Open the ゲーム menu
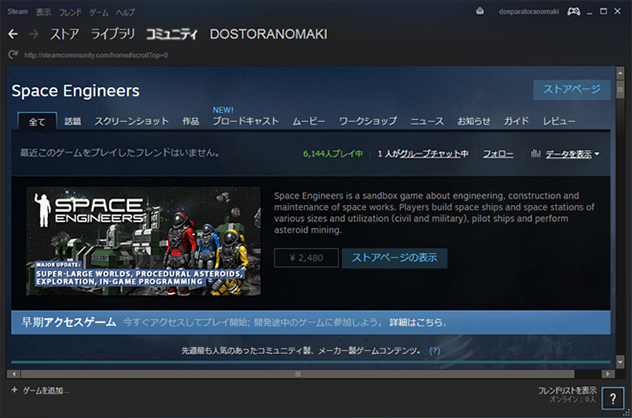 coord(99,12)
